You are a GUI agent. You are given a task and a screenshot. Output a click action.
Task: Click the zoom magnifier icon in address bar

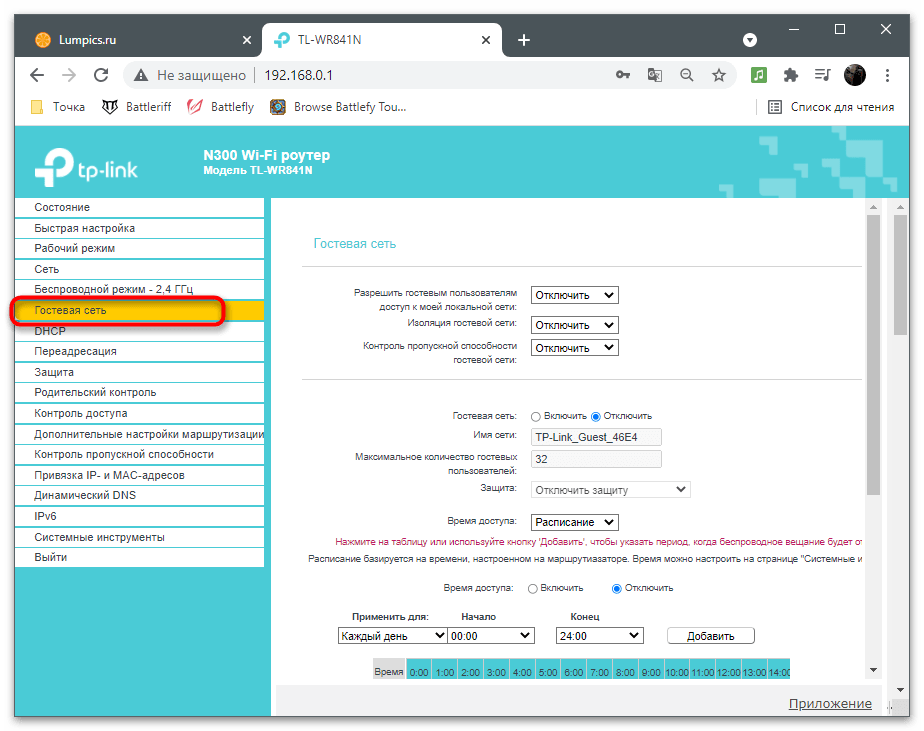click(x=686, y=75)
